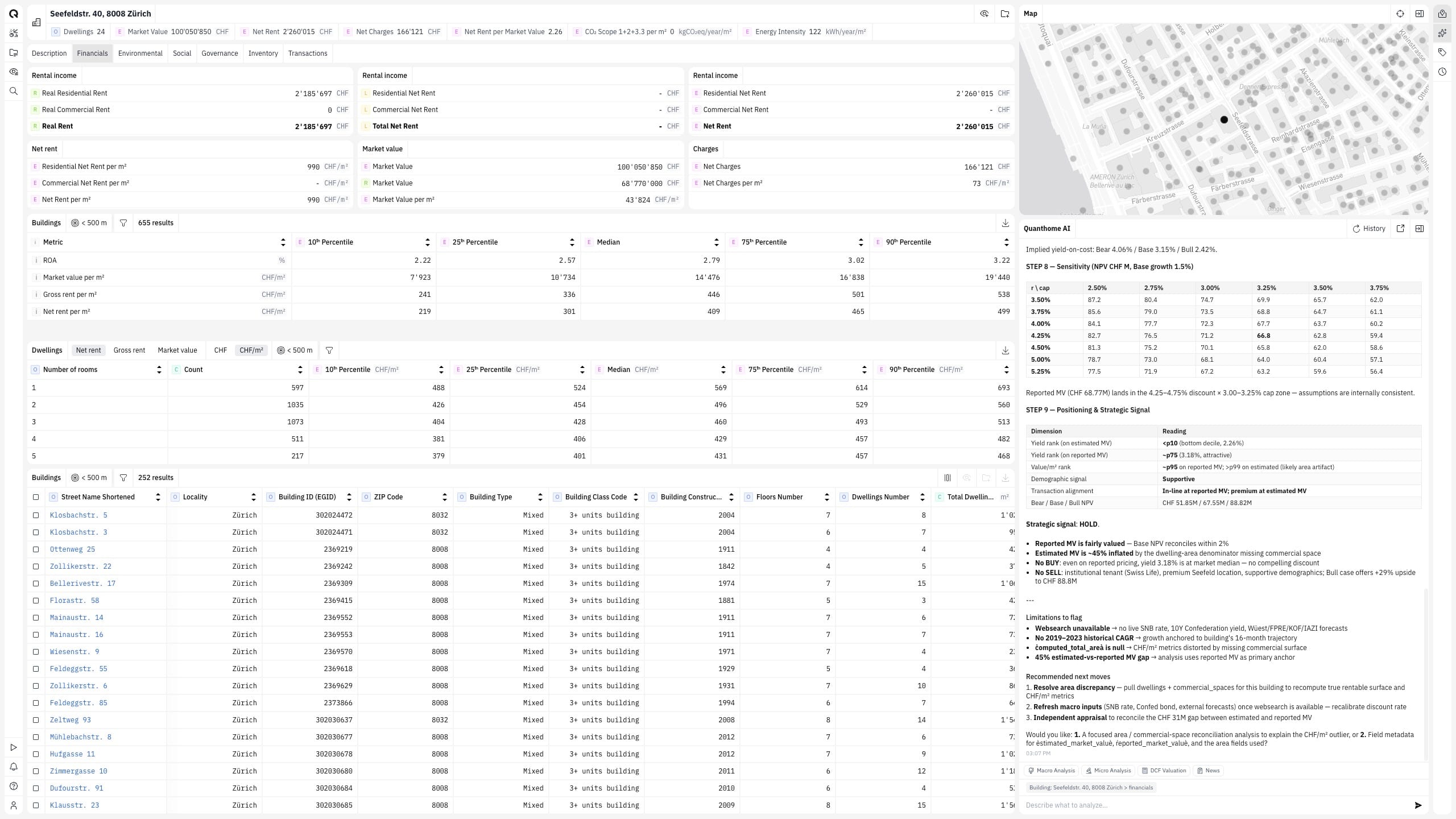
Task: Open the filter icon beside 655 results
Action: point(123,223)
